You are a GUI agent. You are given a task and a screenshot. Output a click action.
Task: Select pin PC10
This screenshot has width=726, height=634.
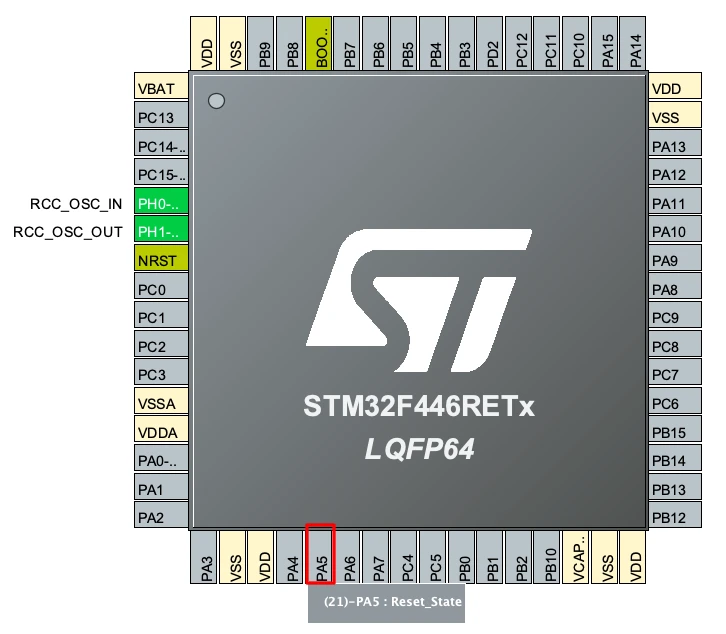coord(576,43)
